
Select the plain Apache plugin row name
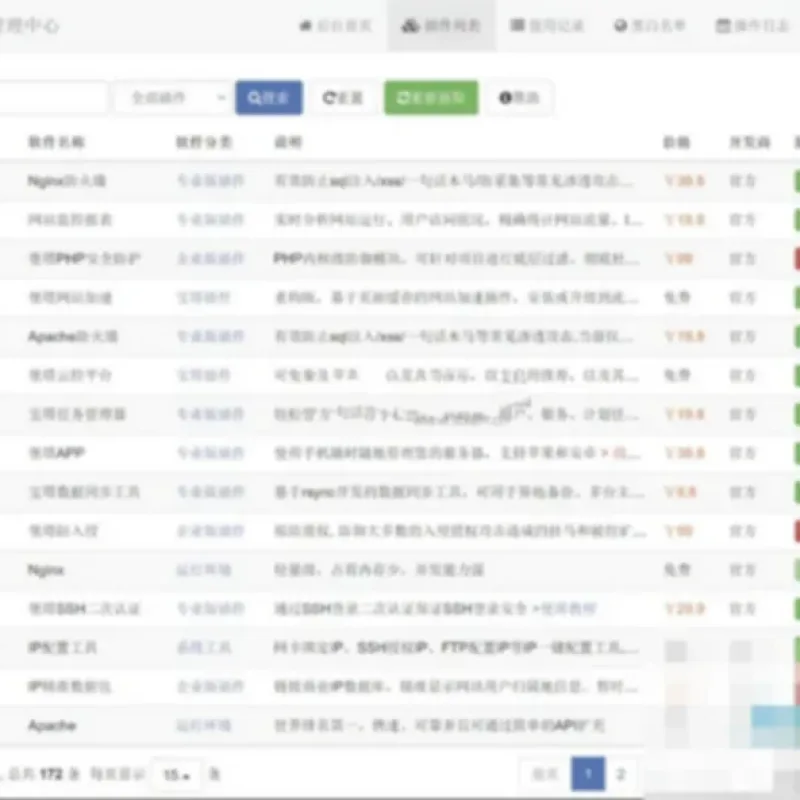(52, 726)
